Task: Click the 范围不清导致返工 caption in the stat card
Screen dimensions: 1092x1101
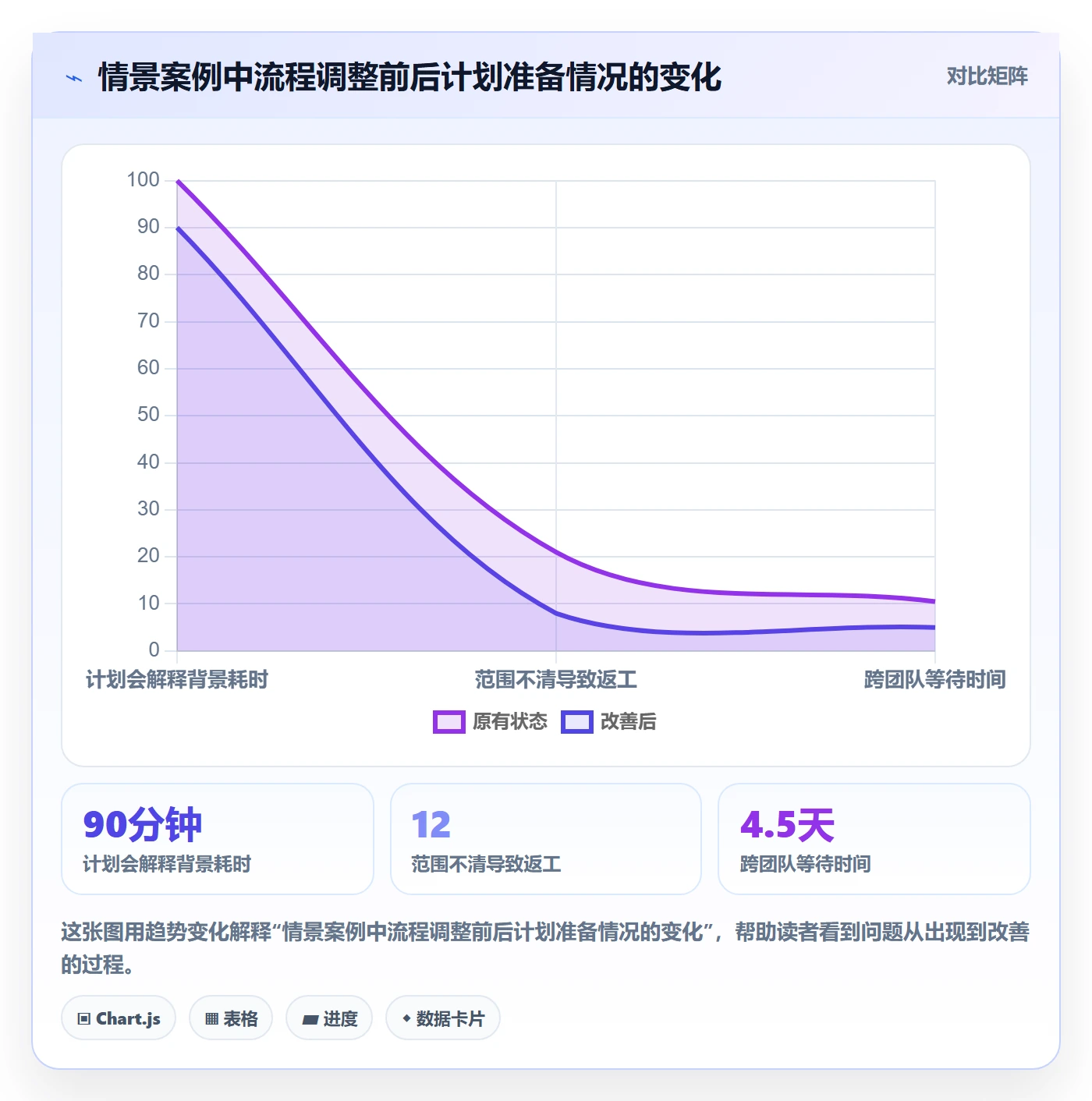Action: (487, 864)
